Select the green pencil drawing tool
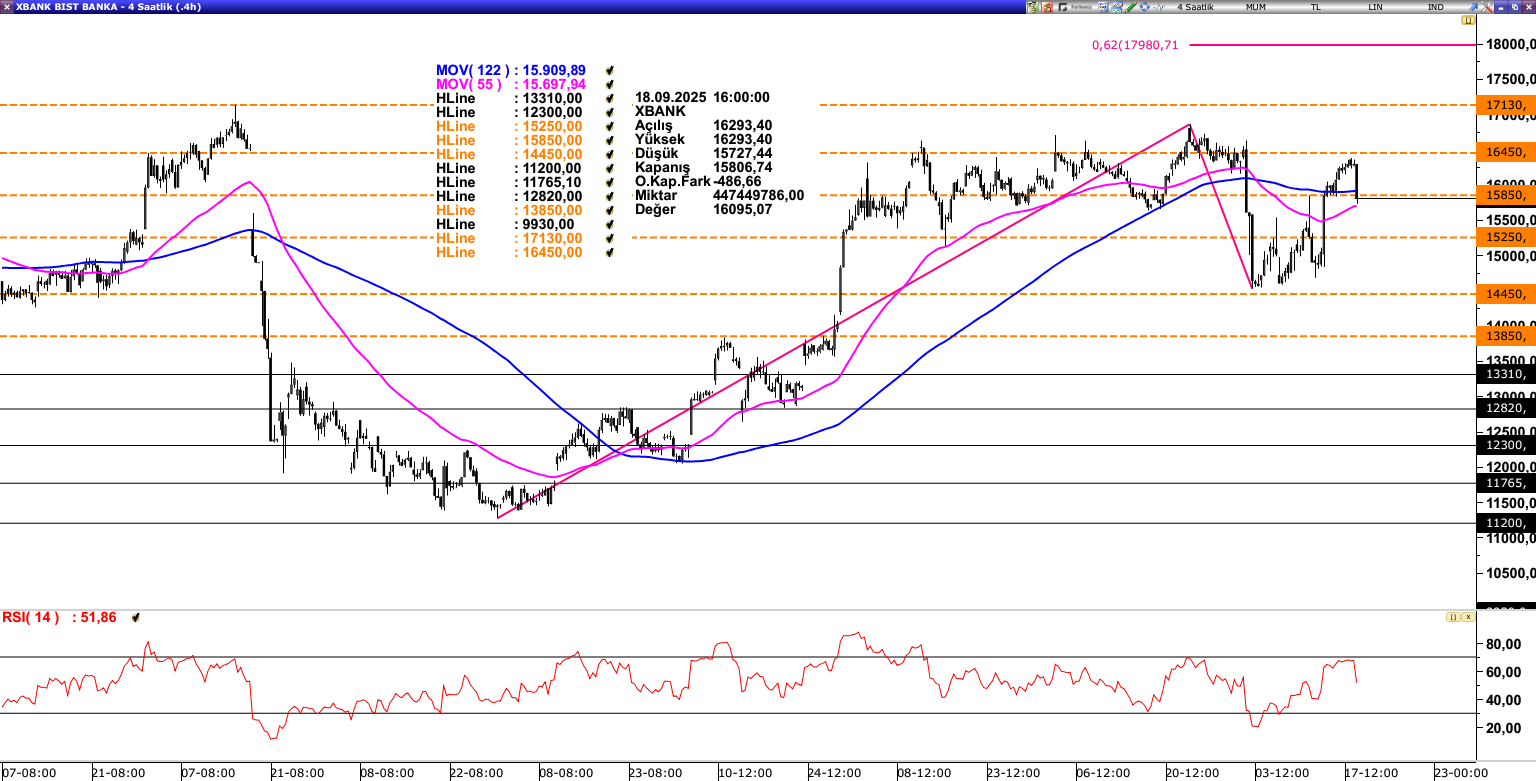Image resolution: width=1536 pixels, height=781 pixels. pos(1131,7)
